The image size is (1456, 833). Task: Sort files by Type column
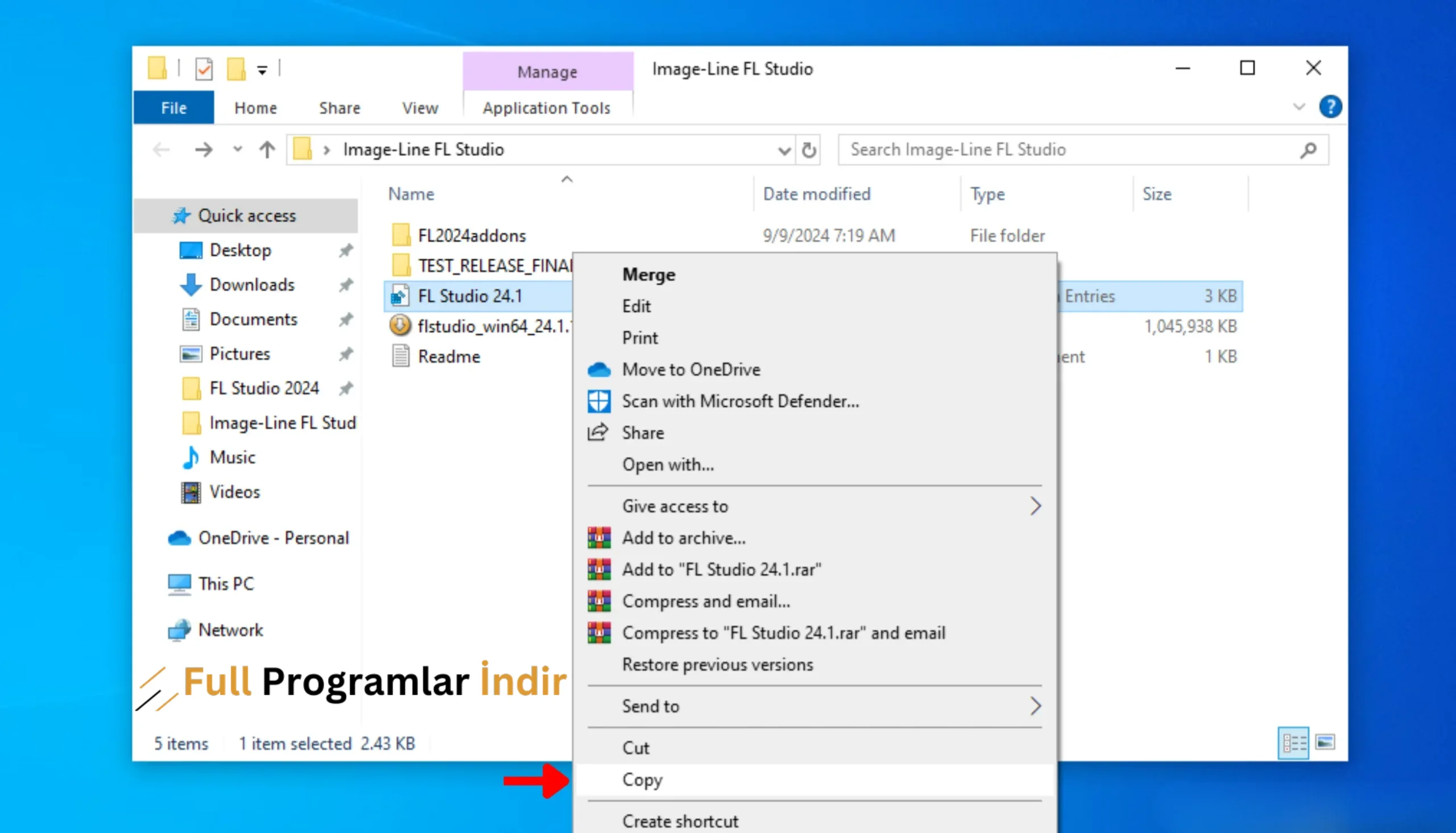pyautogui.click(x=987, y=194)
